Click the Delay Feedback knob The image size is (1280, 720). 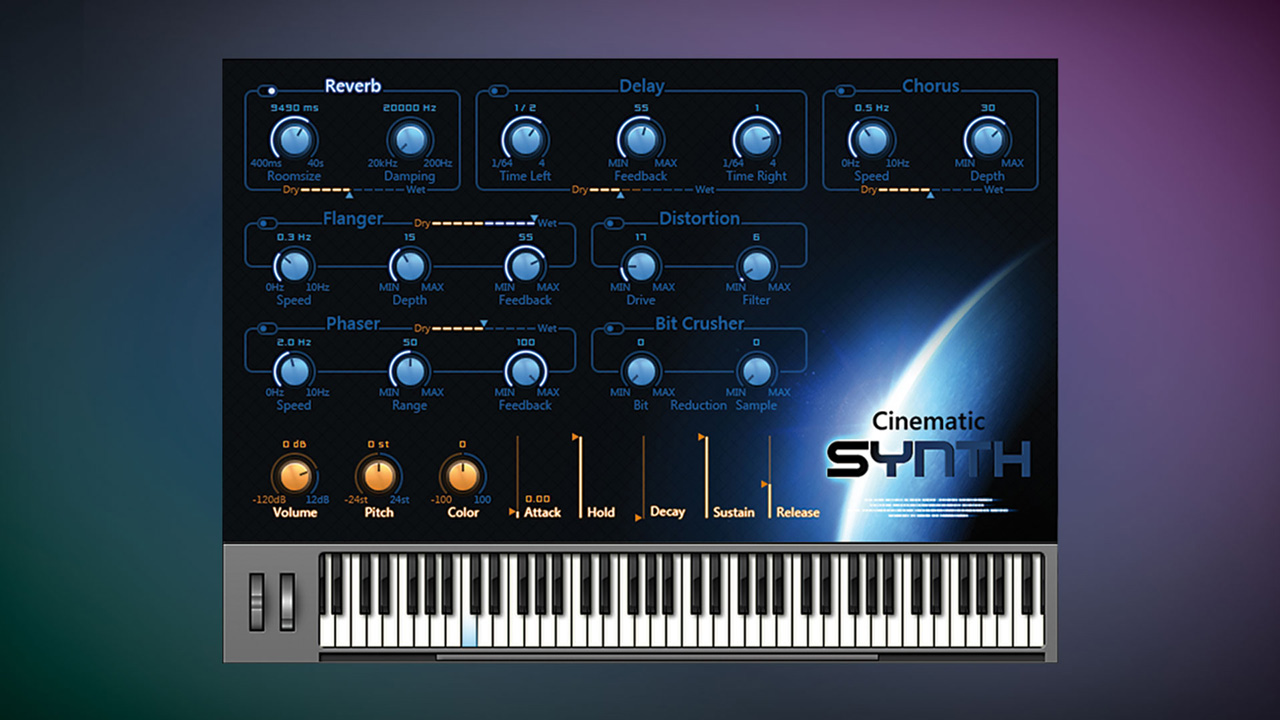(x=640, y=139)
